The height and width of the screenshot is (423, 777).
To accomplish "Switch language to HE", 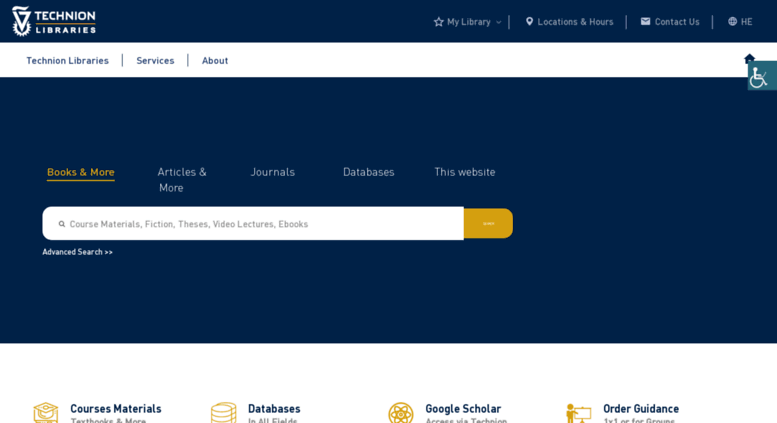I will (x=746, y=22).
